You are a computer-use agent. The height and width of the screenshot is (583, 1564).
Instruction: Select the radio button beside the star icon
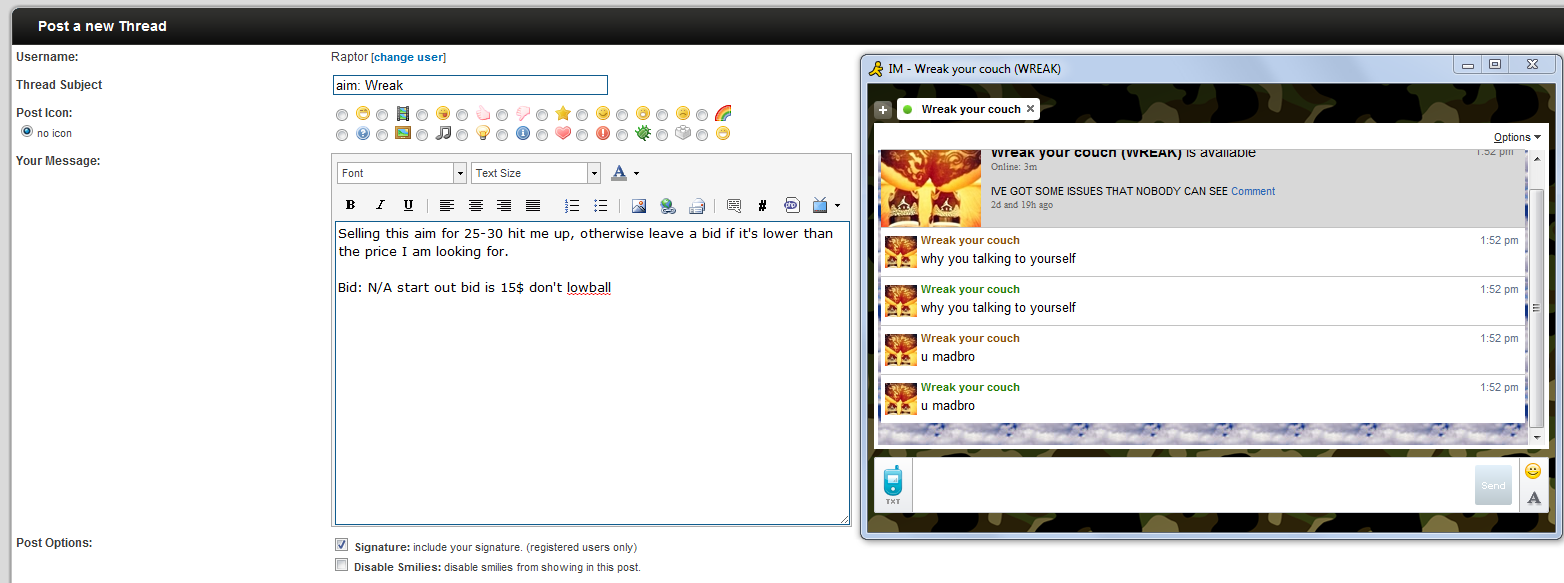[542, 115]
